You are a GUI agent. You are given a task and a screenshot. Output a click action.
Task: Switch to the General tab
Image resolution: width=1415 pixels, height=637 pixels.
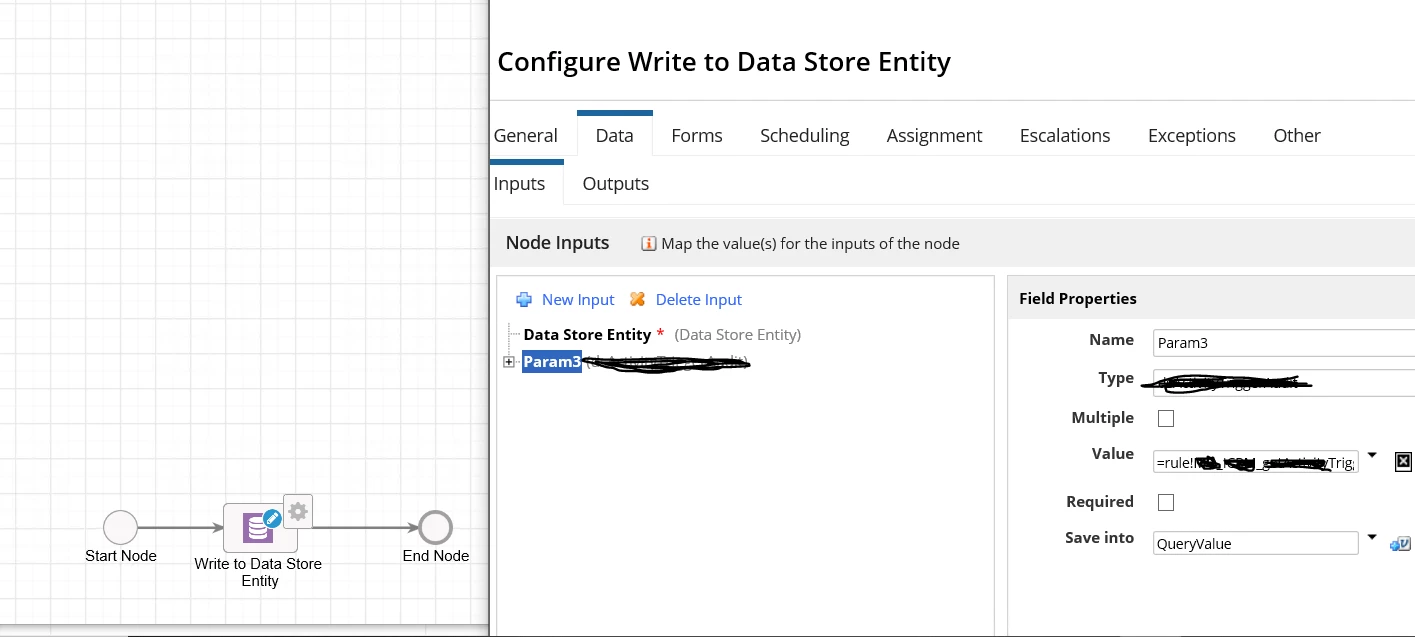[526, 135]
